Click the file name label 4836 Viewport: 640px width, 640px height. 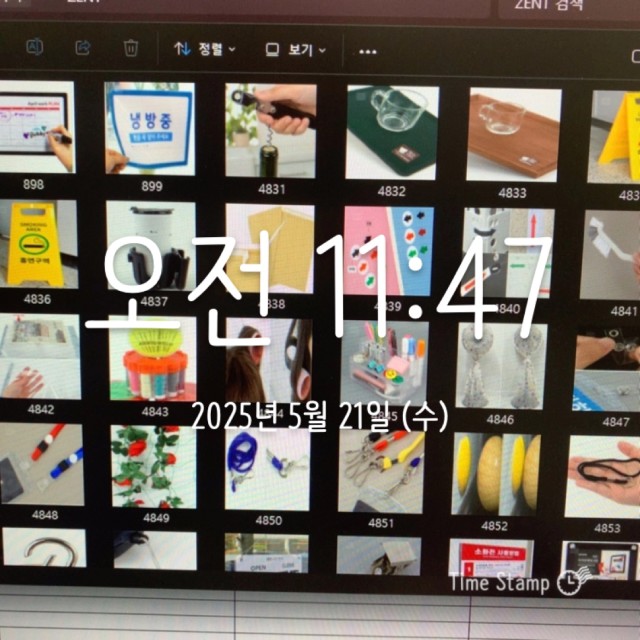[37, 299]
